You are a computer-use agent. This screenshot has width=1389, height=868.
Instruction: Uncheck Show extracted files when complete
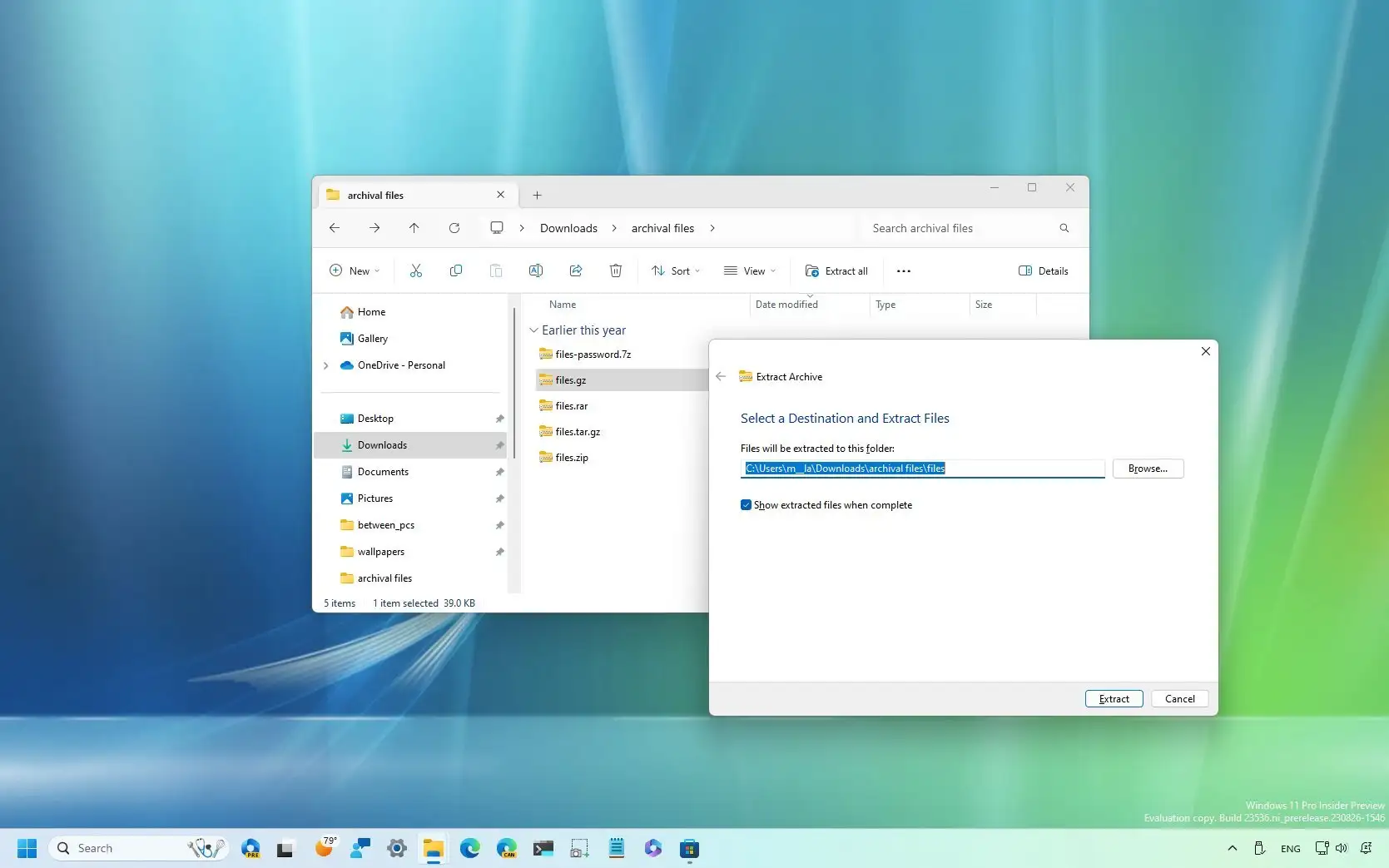point(746,504)
